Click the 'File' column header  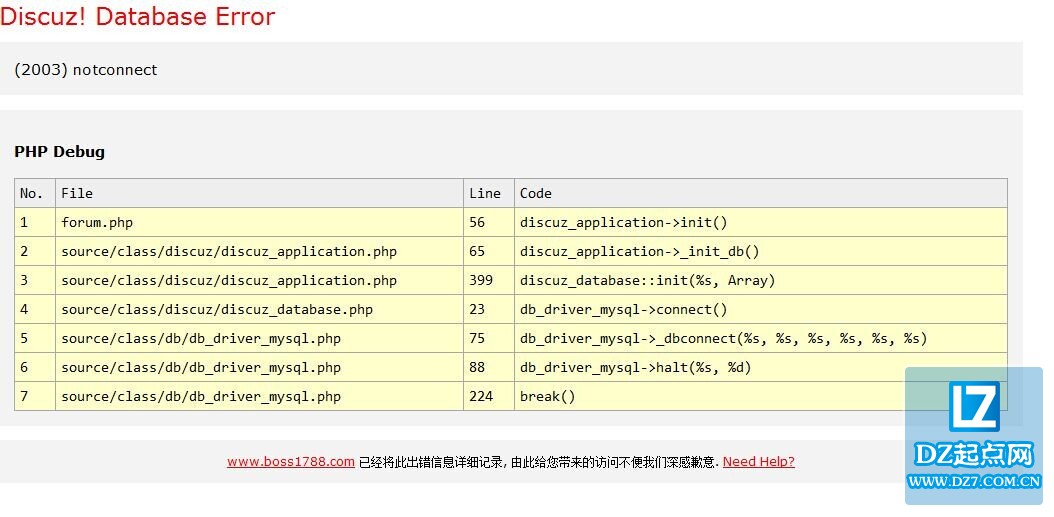pyautogui.click(x=259, y=194)
